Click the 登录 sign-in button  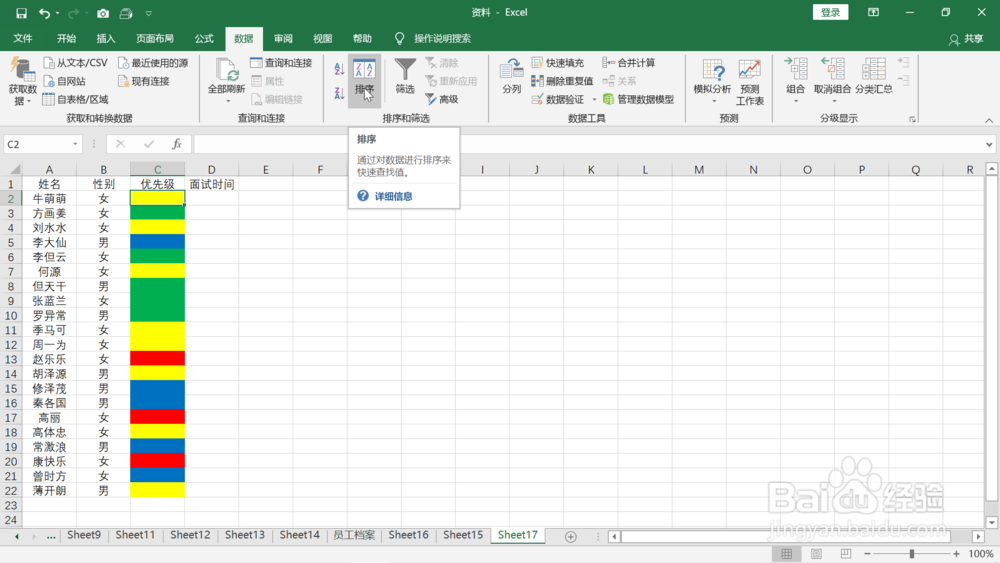coord(830,12)
